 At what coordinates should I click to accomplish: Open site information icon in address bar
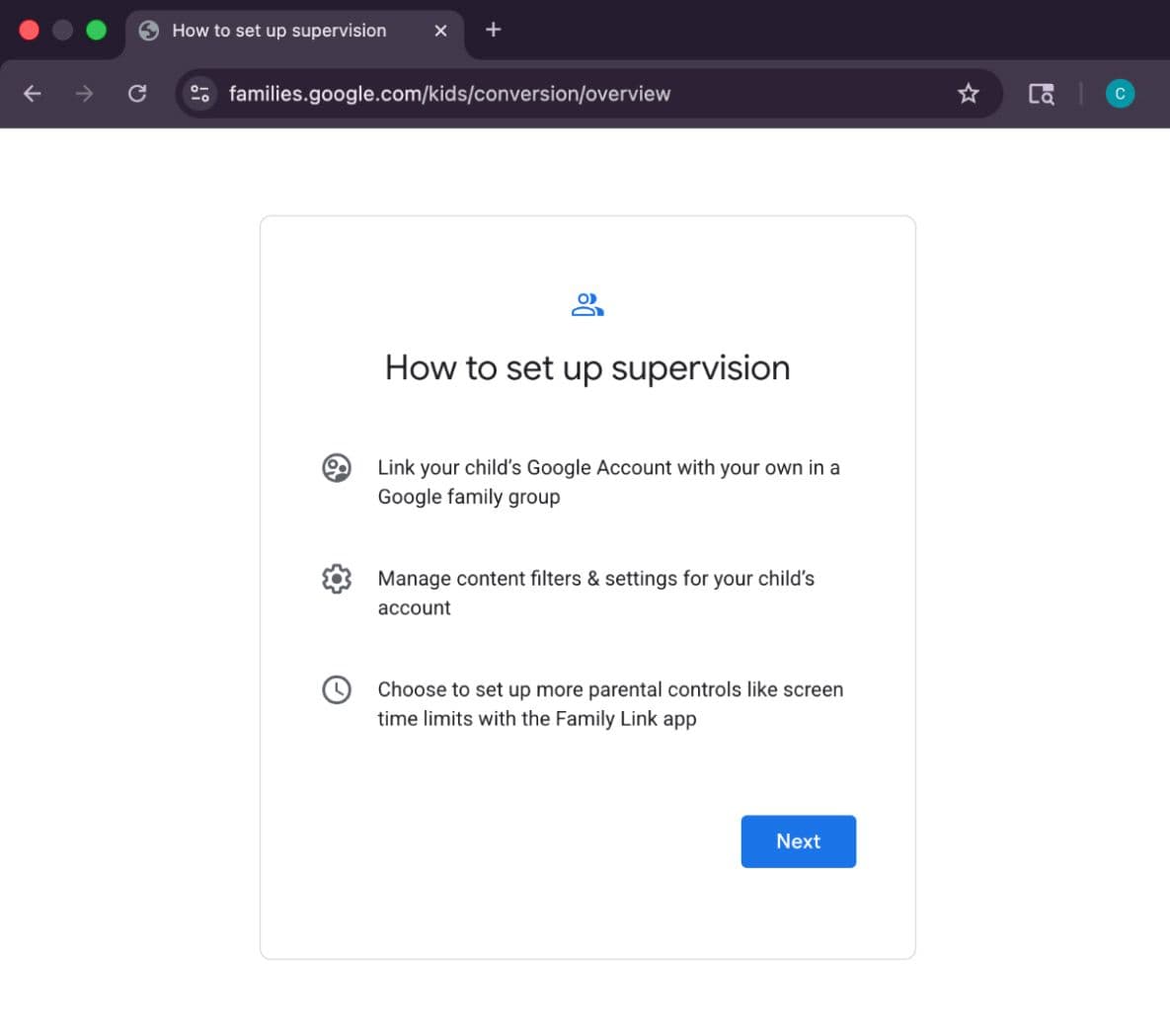coord(200,93)
